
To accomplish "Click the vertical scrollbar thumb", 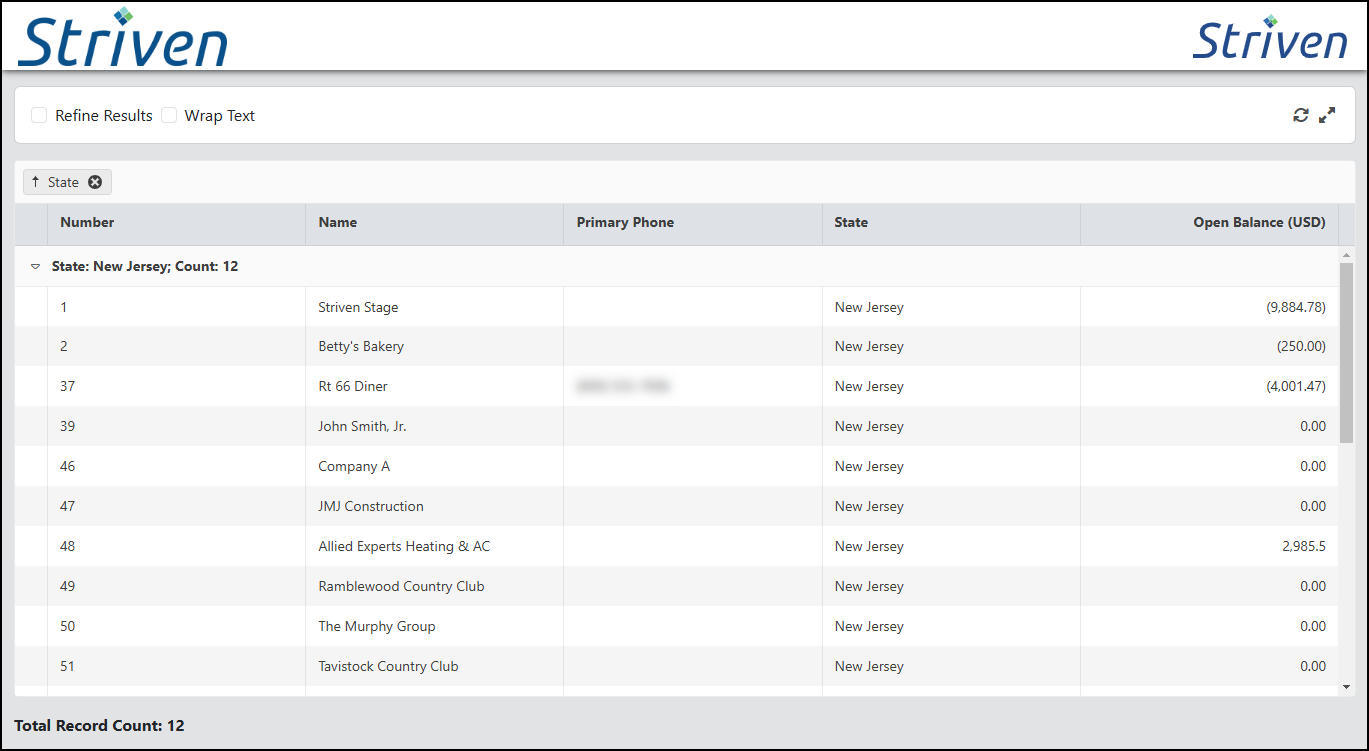I will [x=1346, y=353].
